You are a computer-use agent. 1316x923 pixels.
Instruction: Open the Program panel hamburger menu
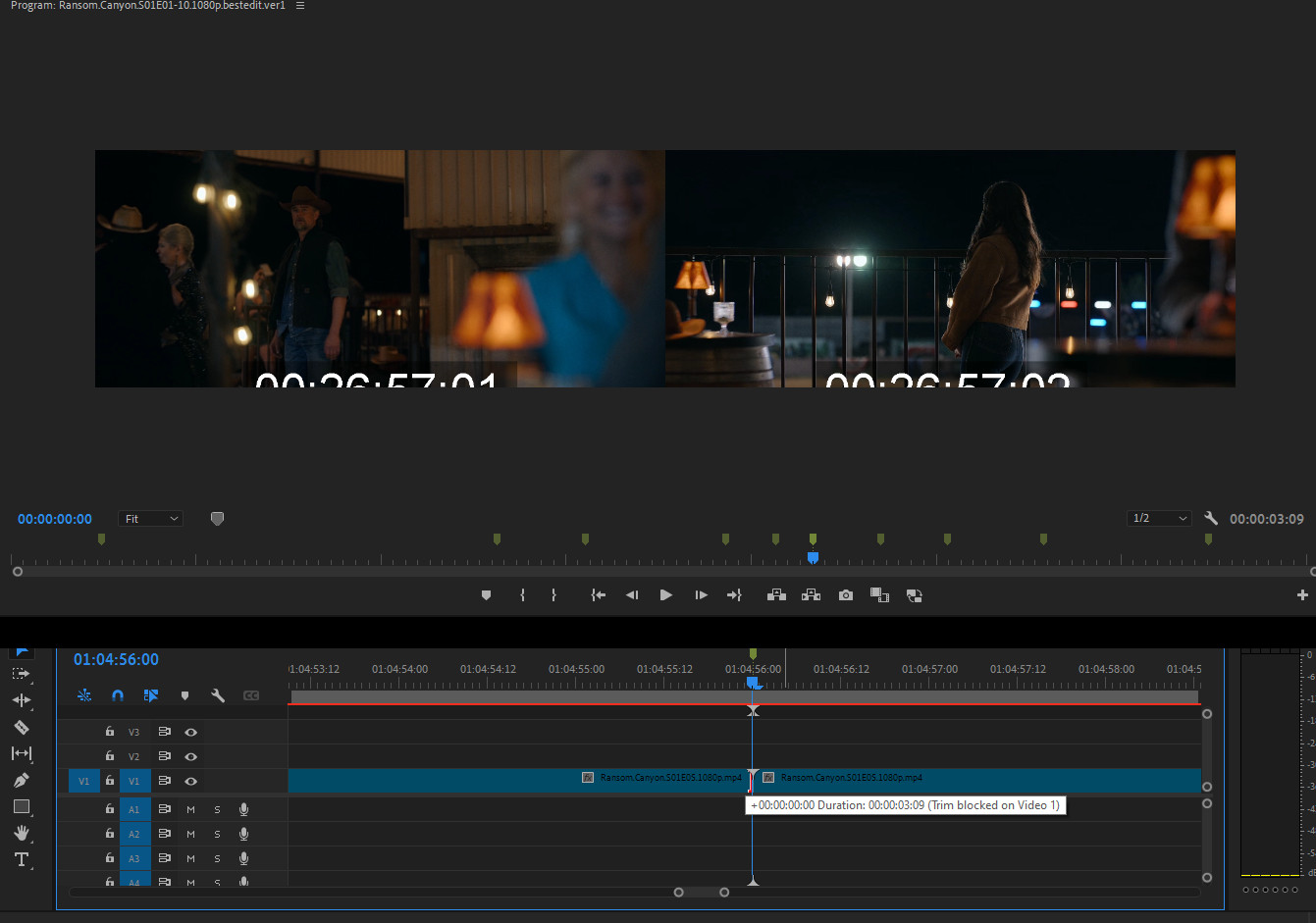coord(300,6)
